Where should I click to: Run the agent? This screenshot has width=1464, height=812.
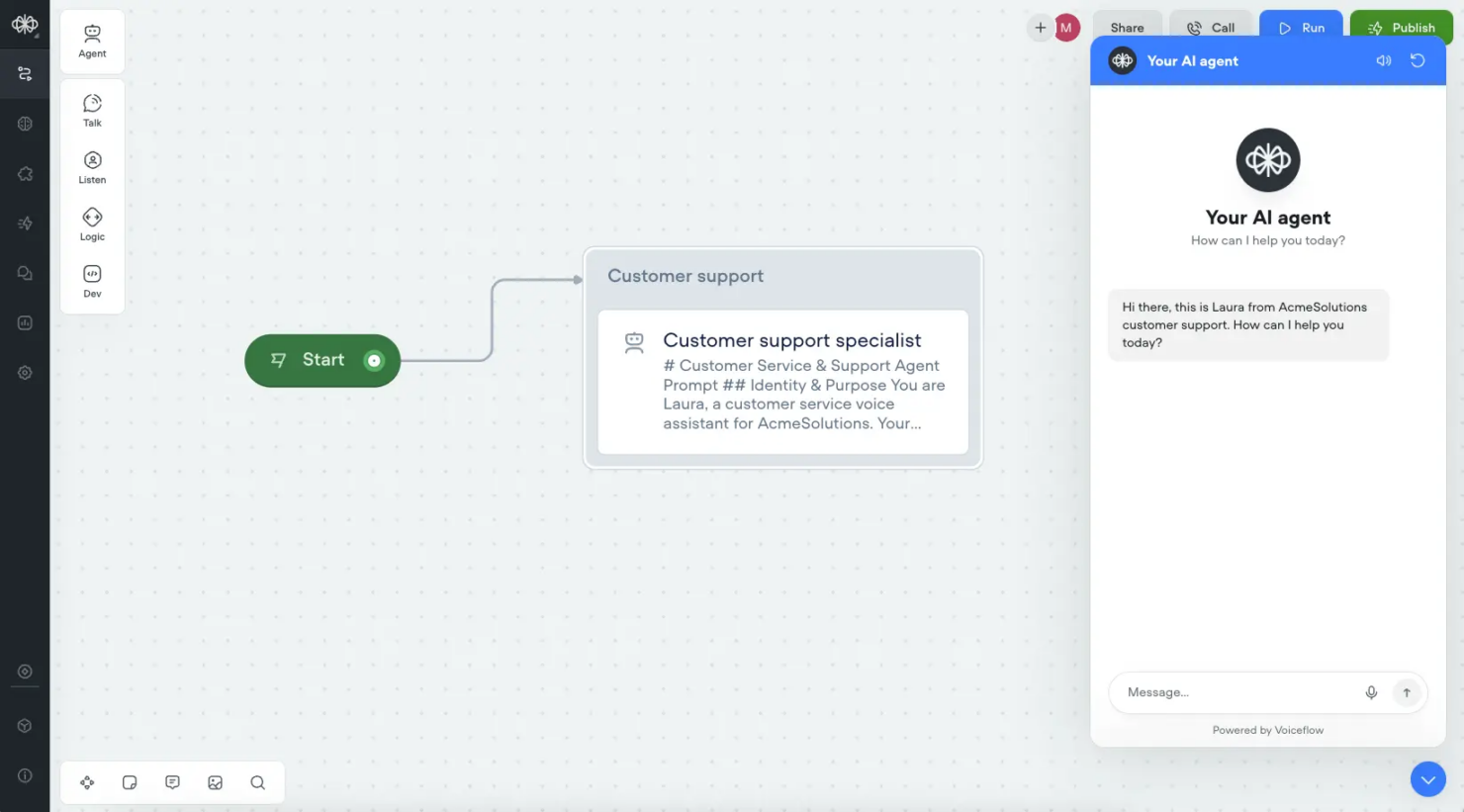pos(1301,27)
